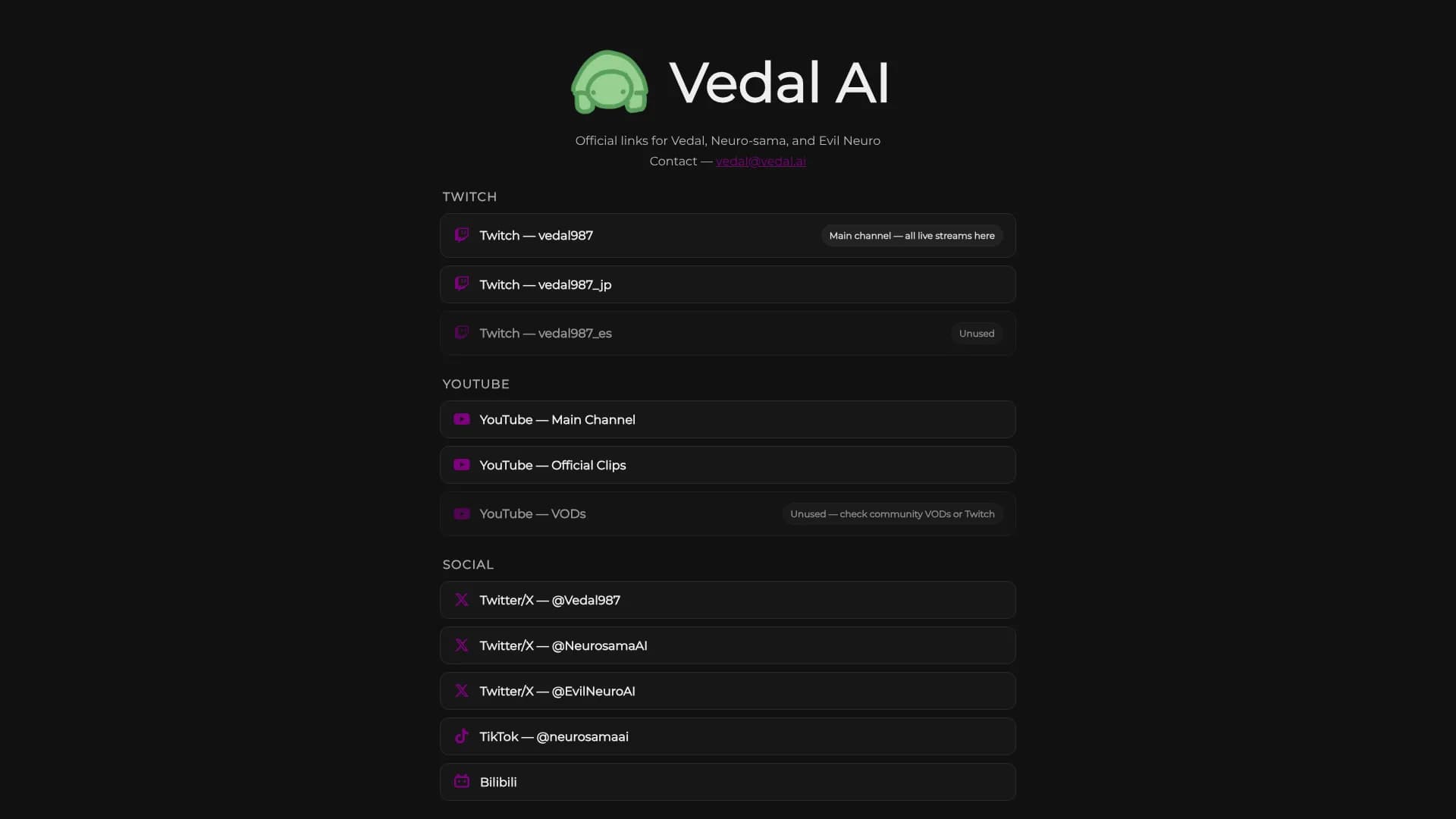Viewport: 1456px width, 819px height.
Task: Click the 'Main channel — all live streams here' badge
Action: 912,236
